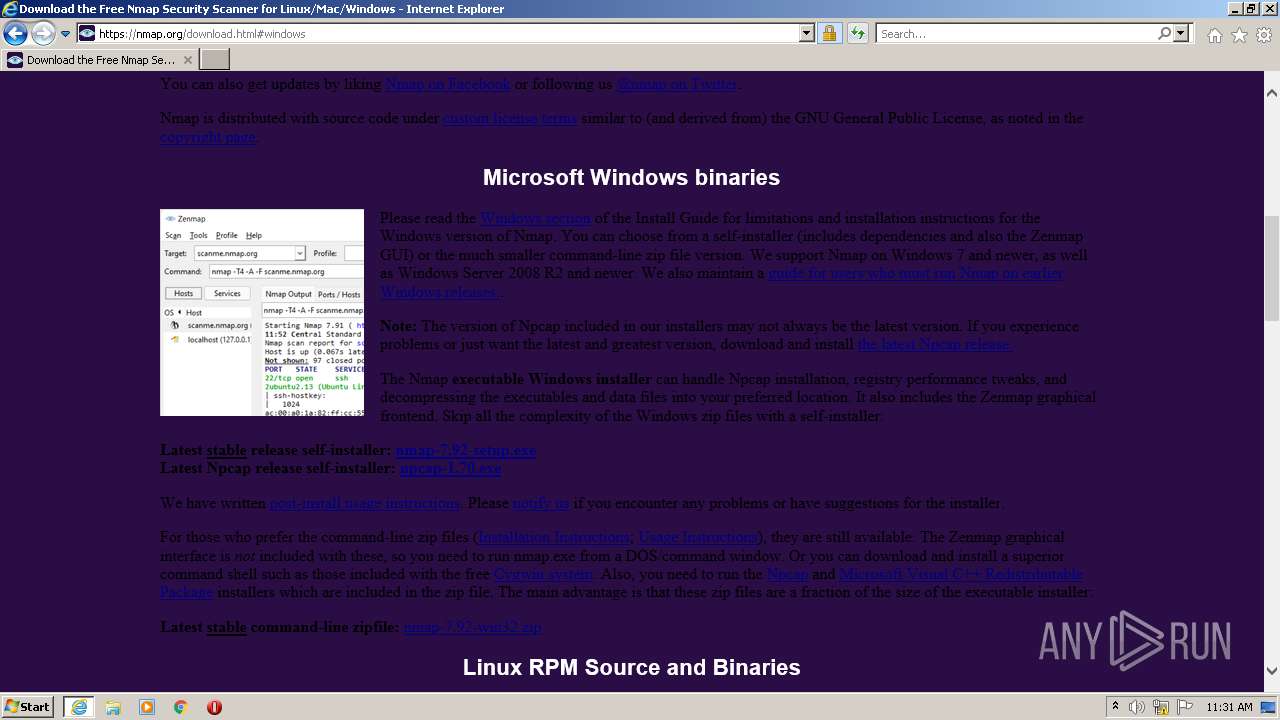Open the copyright page link
The image size is (1280, 720).
click(x=208, y=137)
